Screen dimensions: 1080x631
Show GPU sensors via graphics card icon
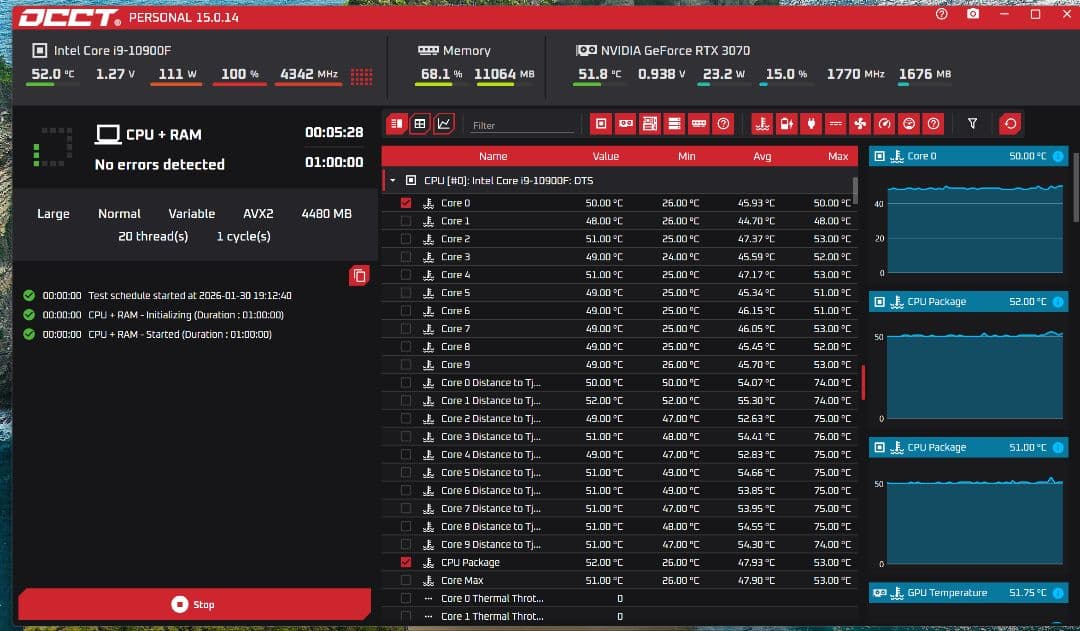click(x=626, y=123)
